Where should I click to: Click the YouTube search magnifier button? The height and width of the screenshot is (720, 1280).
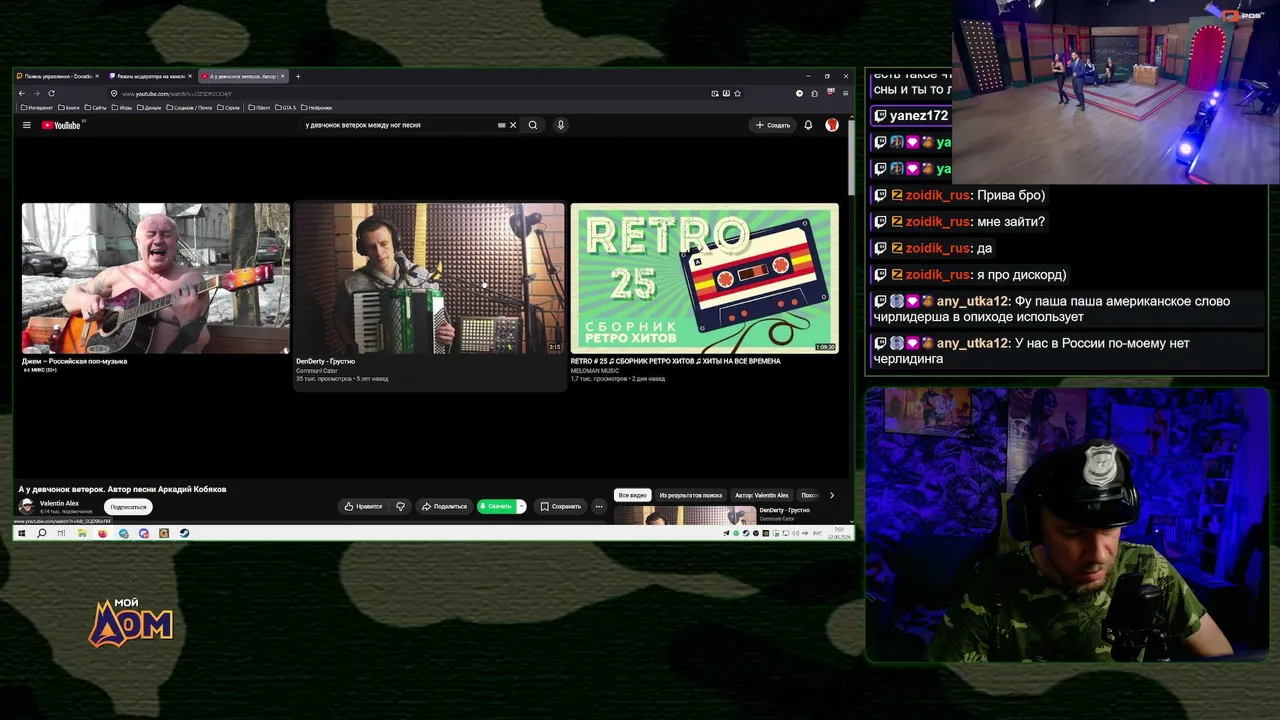533,125
